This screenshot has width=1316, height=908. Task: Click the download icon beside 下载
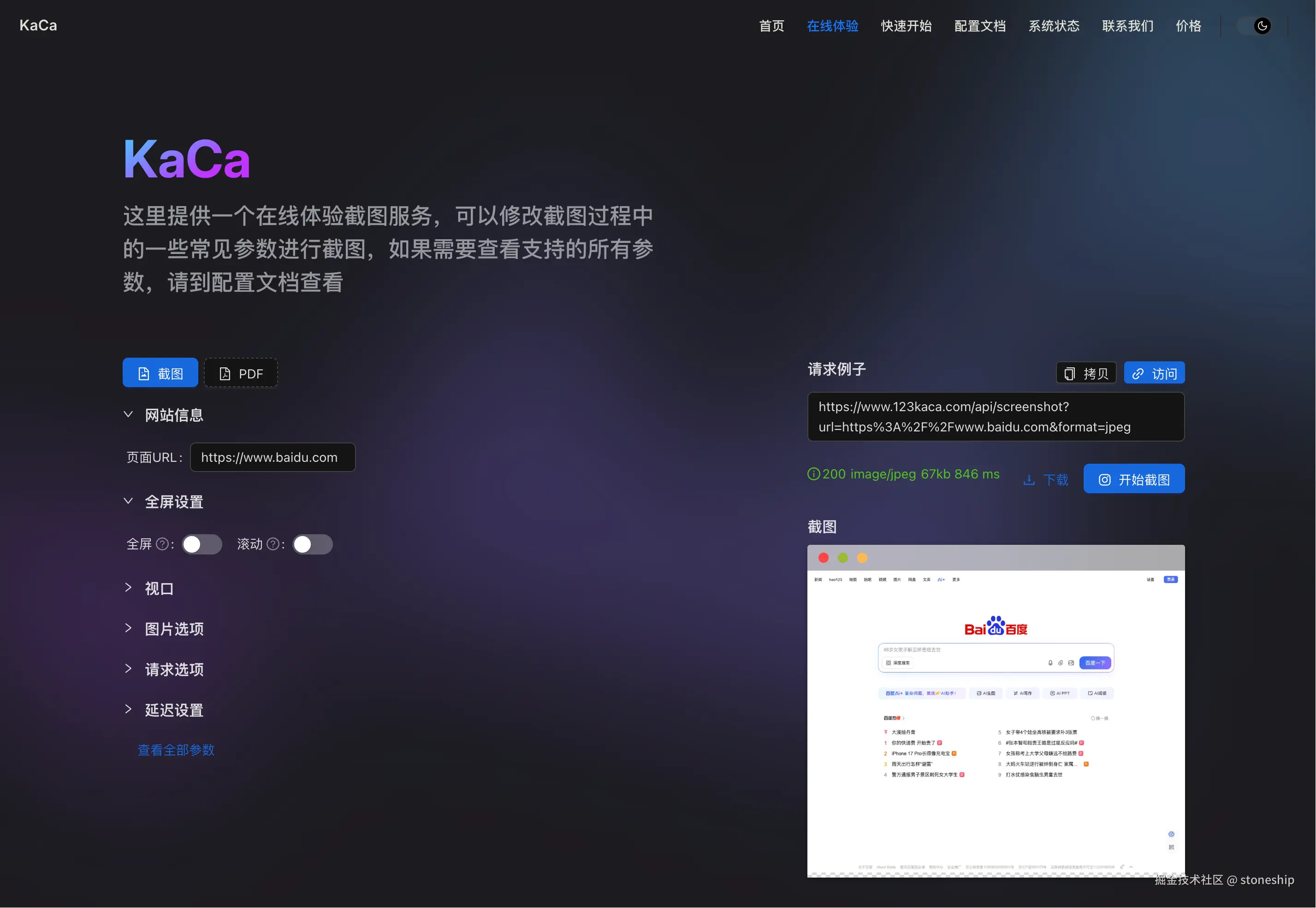pyautogui.click(x=1029, y=479)
